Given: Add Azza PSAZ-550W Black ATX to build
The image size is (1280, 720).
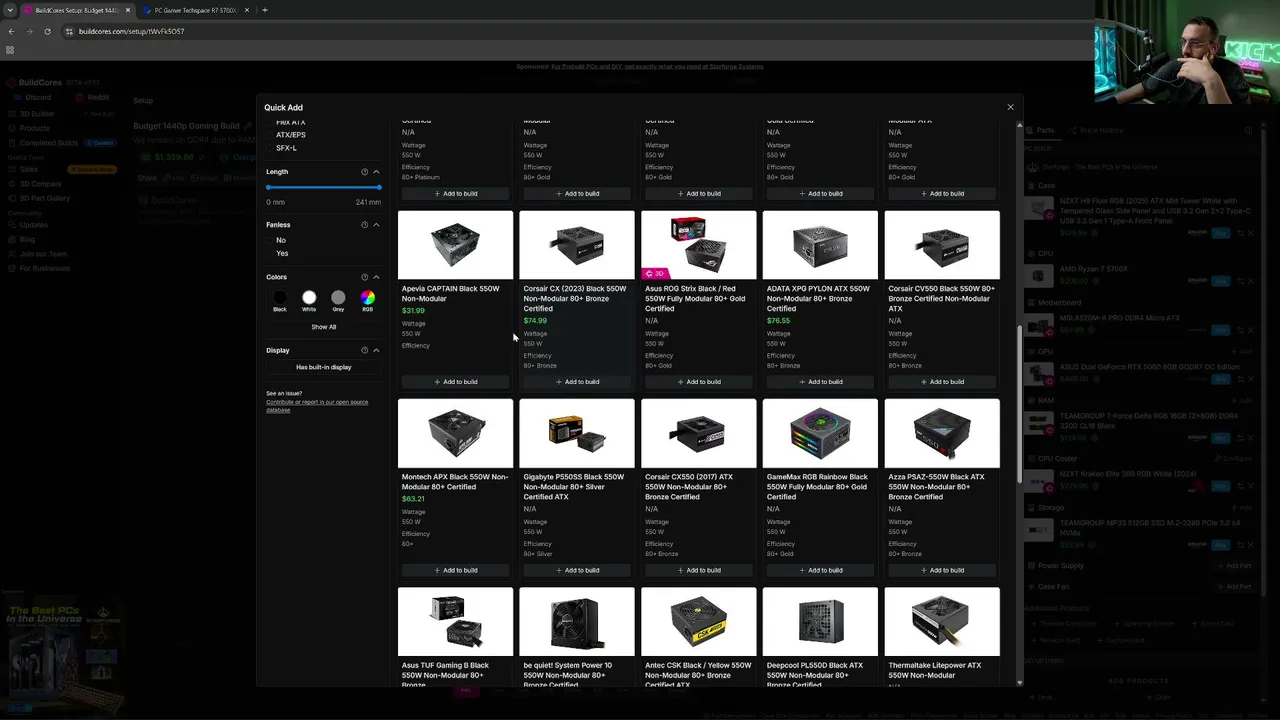Looking at the screenshot, I should [942, 570].
